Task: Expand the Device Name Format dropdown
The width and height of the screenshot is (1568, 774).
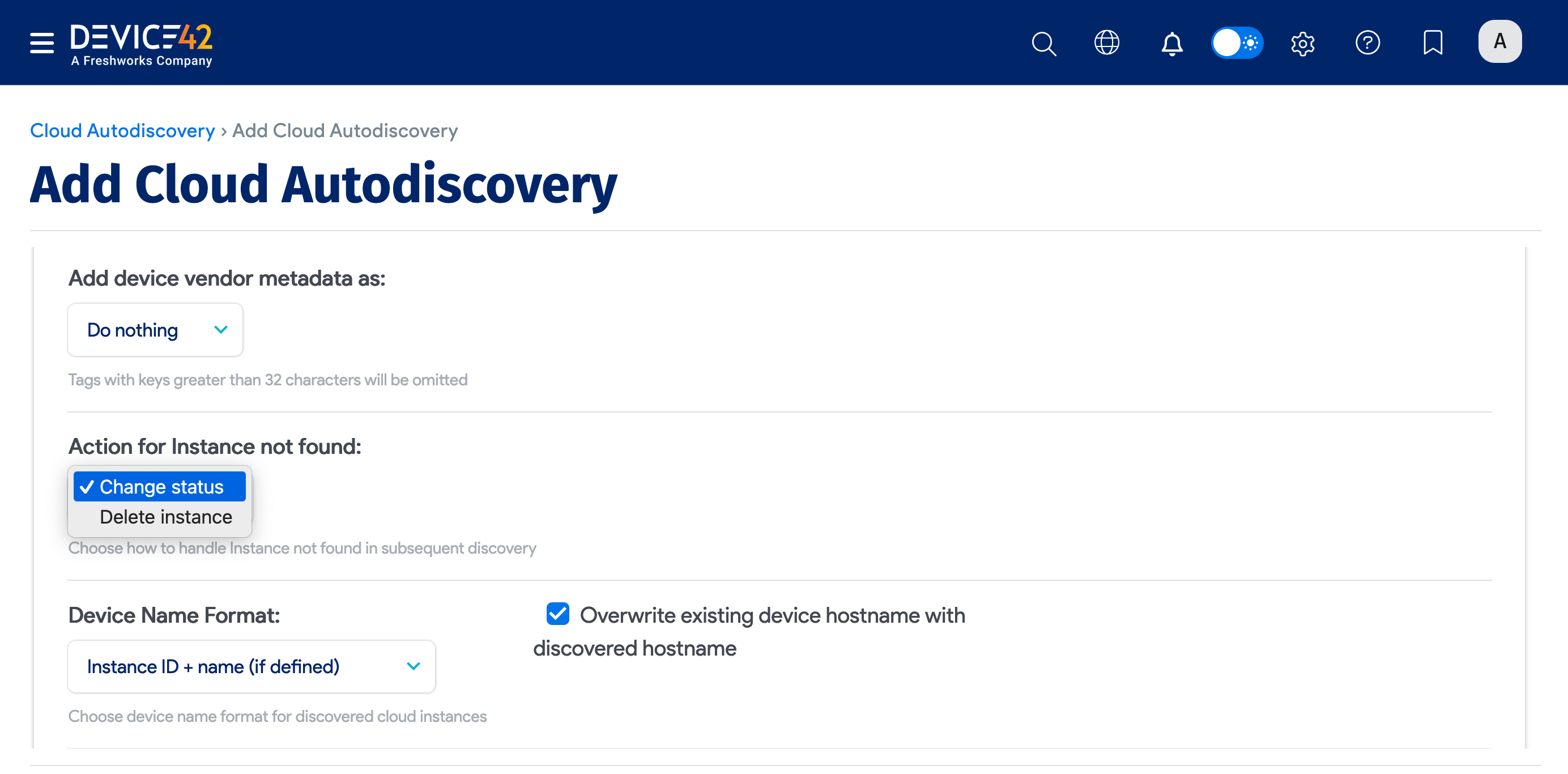Action: pyautogui.click(x=251, y=666)
